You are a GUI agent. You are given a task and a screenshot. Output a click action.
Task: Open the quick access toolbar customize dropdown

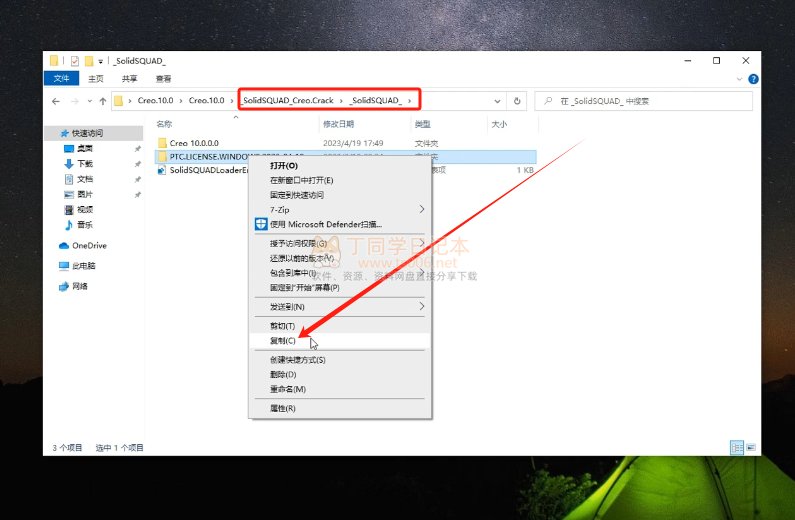pyautogui.click(x=100, y=61)
